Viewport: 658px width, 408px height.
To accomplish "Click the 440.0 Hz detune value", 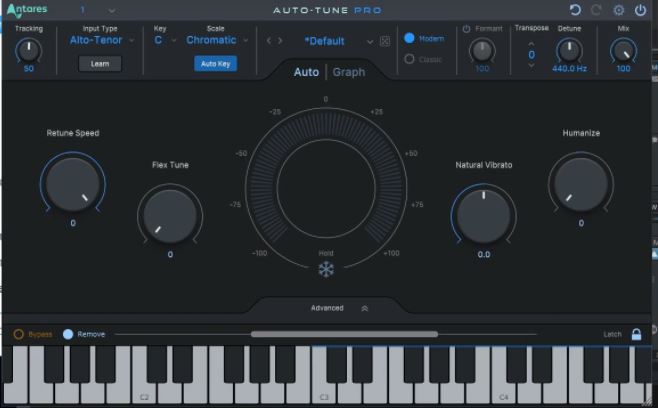I will pos(569,68).
